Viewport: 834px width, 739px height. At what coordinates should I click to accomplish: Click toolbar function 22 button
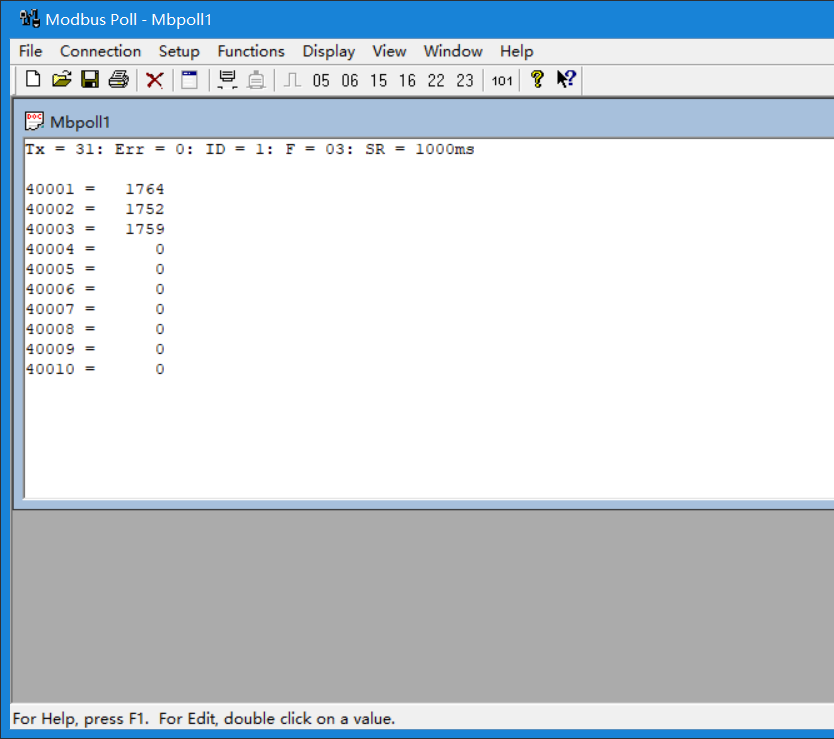tap(436, 80)
